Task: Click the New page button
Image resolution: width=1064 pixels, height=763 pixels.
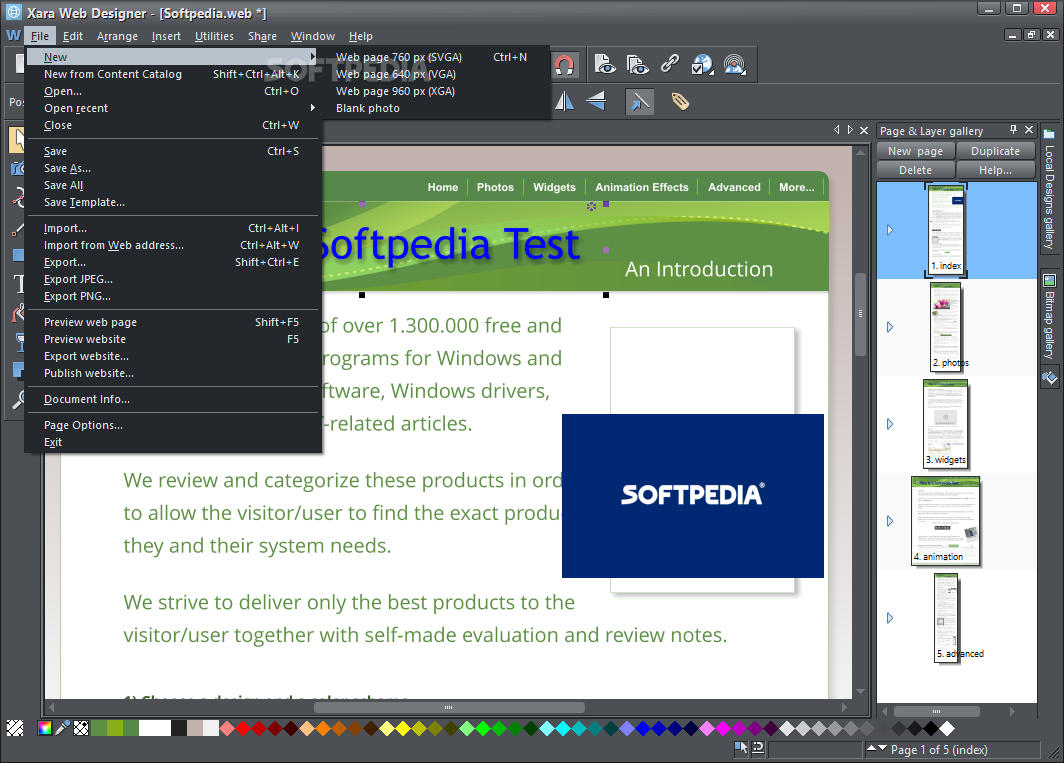Action: click(916, 151)
